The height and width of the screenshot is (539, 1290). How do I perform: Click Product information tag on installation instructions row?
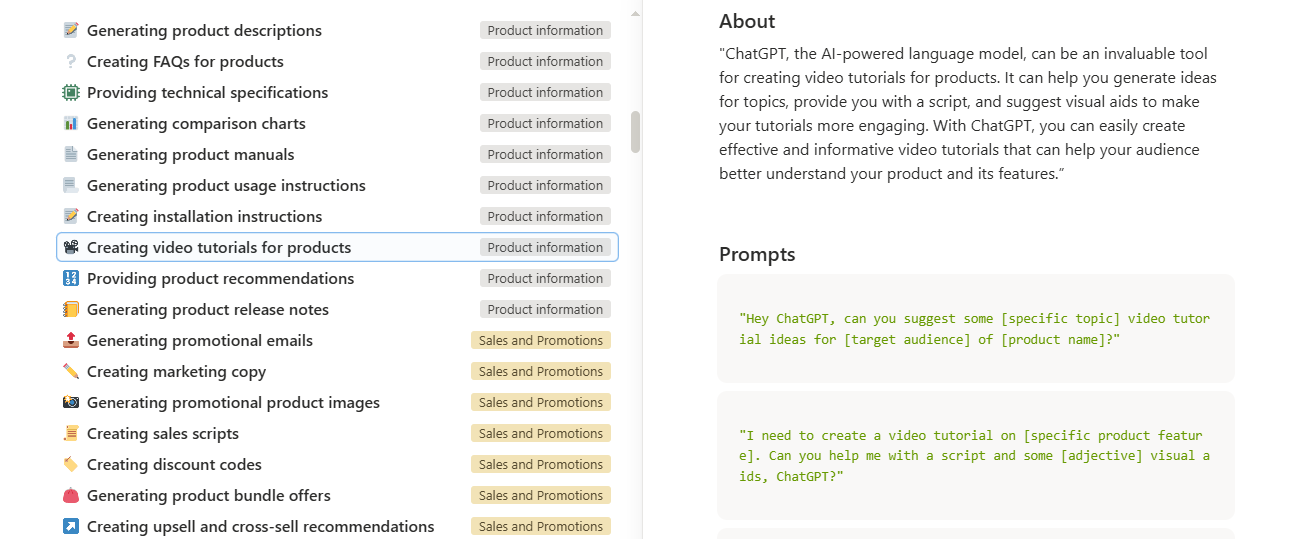(545, 216)
